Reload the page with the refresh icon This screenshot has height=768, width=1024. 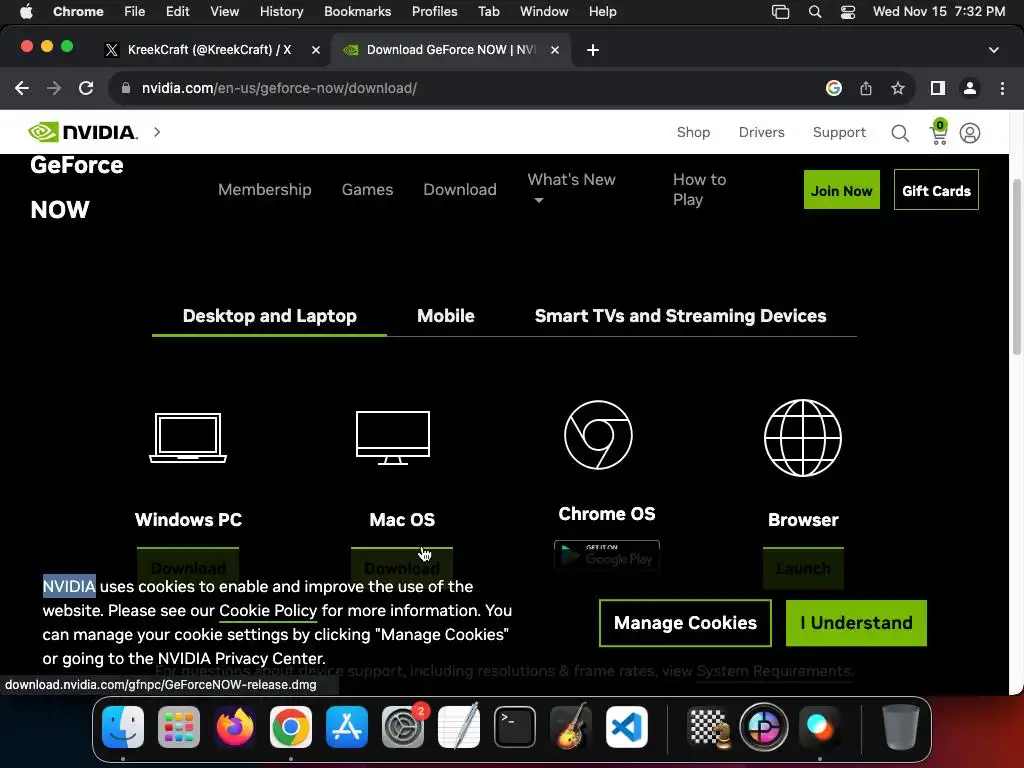[x=86, y=88]
